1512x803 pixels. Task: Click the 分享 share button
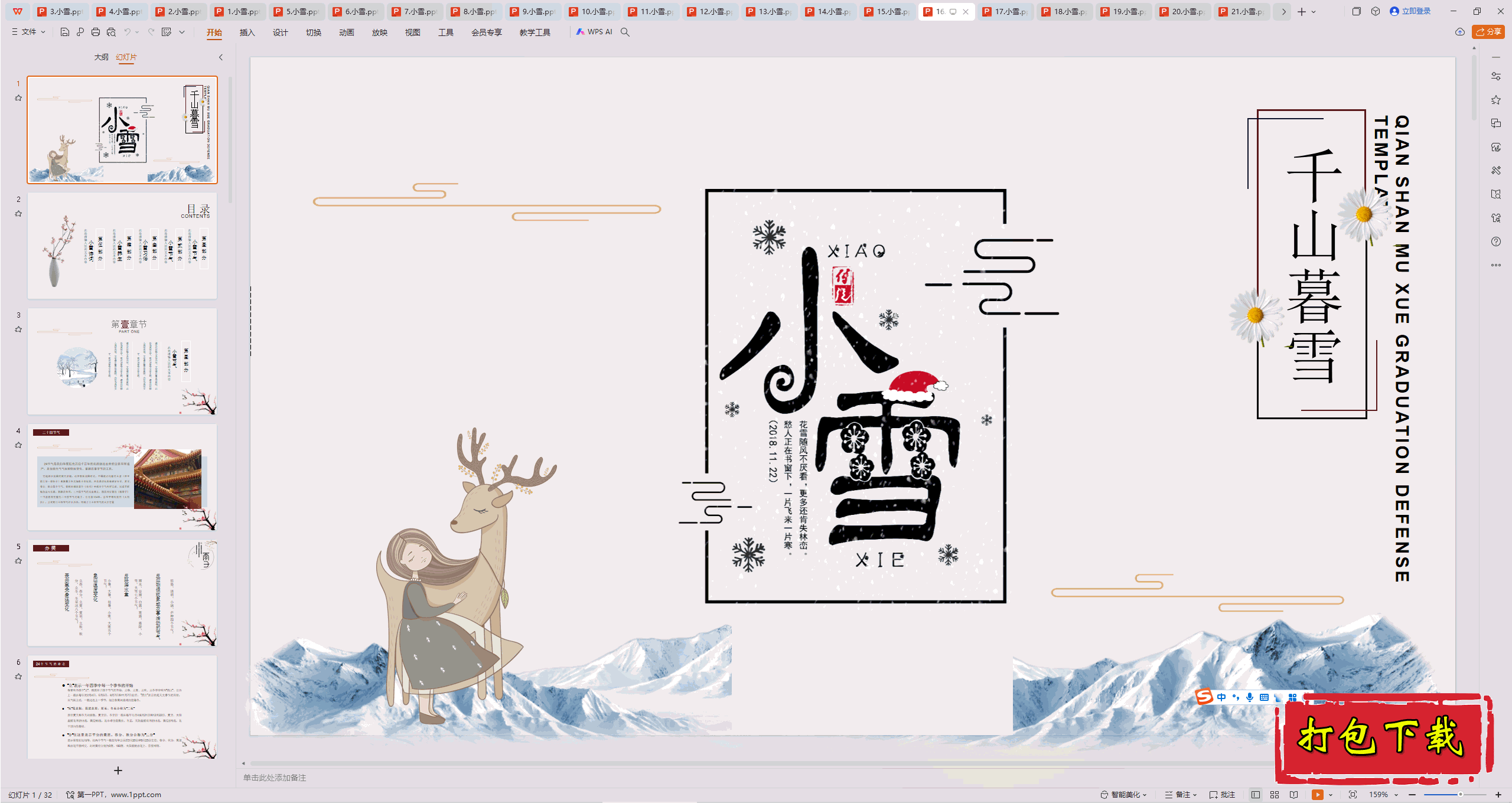(x=1488, y=32)
